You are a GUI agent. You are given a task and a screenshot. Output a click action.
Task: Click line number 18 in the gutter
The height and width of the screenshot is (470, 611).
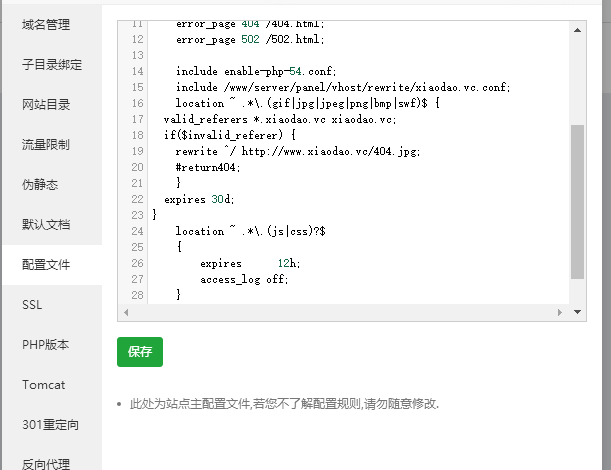tap(136, 135)
